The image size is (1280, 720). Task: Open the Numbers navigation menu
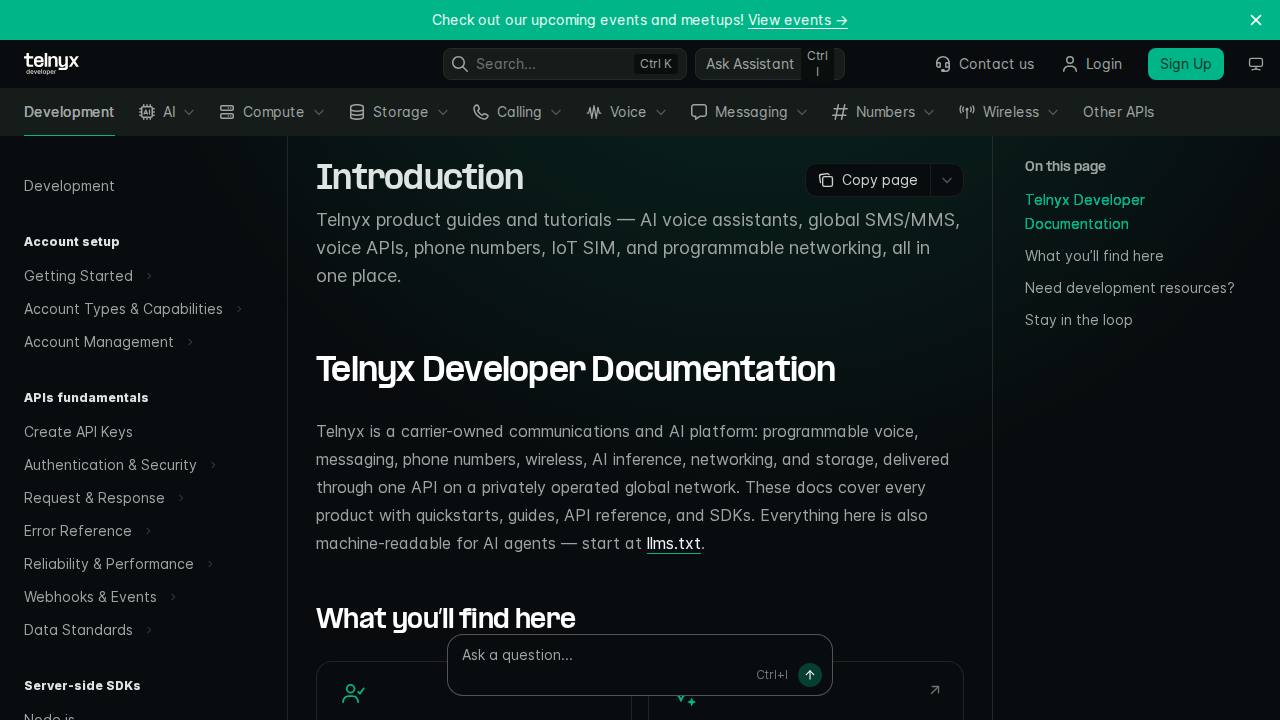coord(884,112)
